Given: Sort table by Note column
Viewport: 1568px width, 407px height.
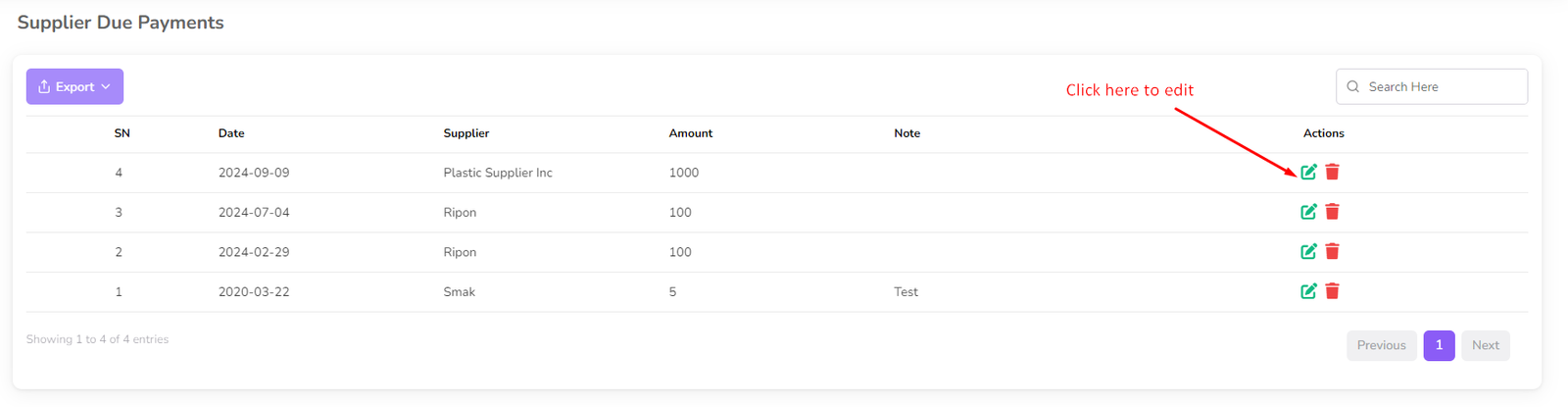Looking at the screenshot, I should 906,133.
